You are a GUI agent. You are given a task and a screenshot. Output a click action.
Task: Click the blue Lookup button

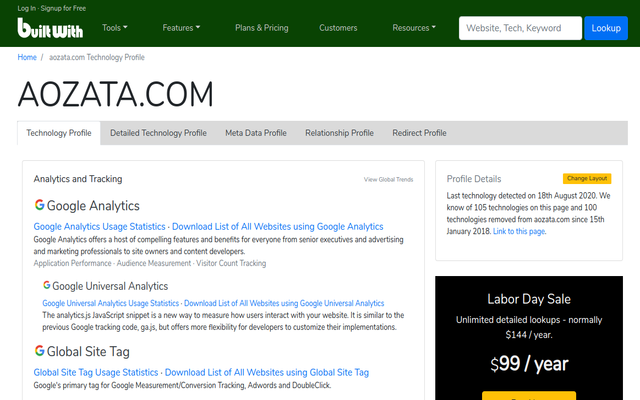[606, 28]
